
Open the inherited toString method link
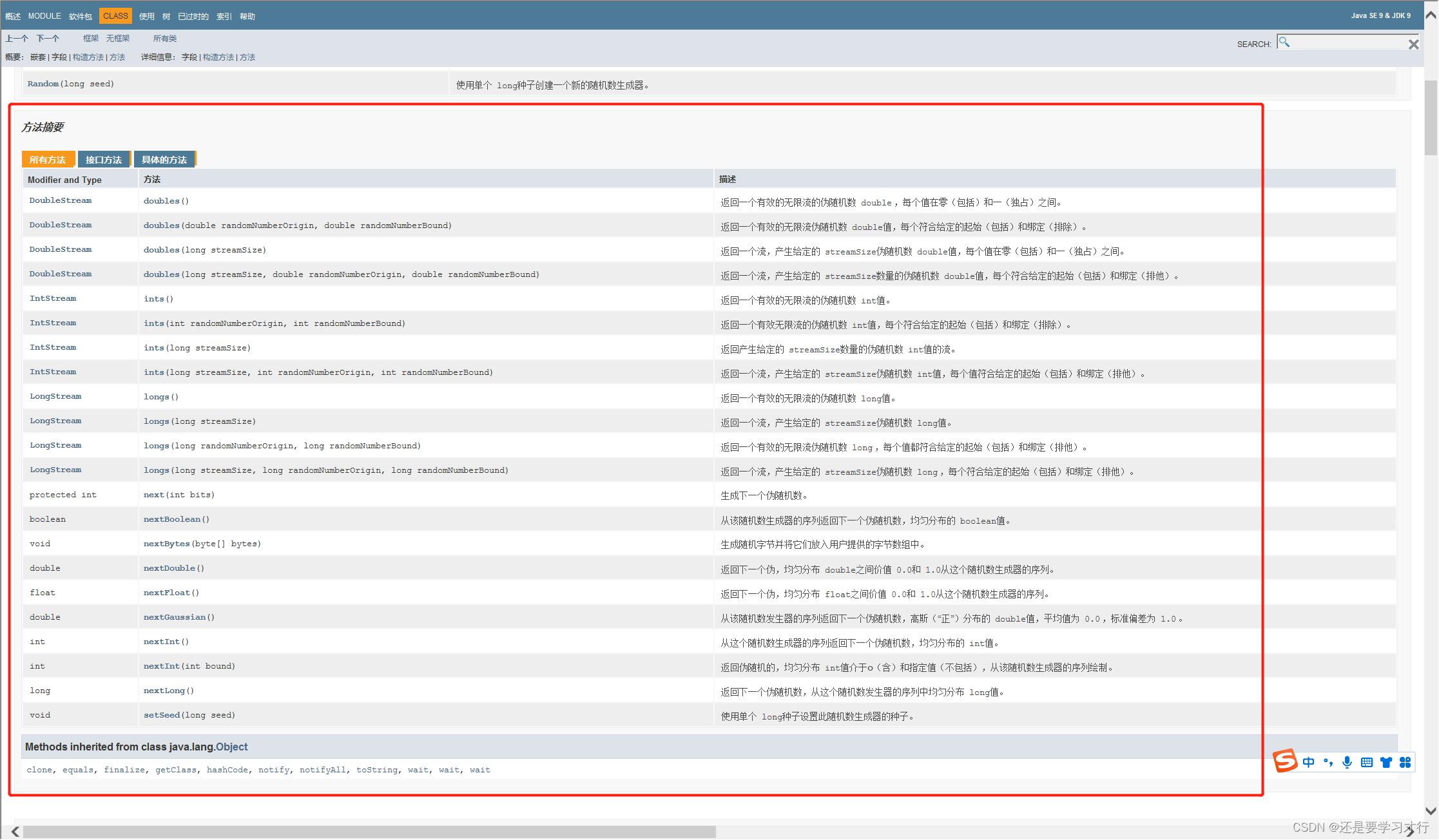tap(377, 770)
